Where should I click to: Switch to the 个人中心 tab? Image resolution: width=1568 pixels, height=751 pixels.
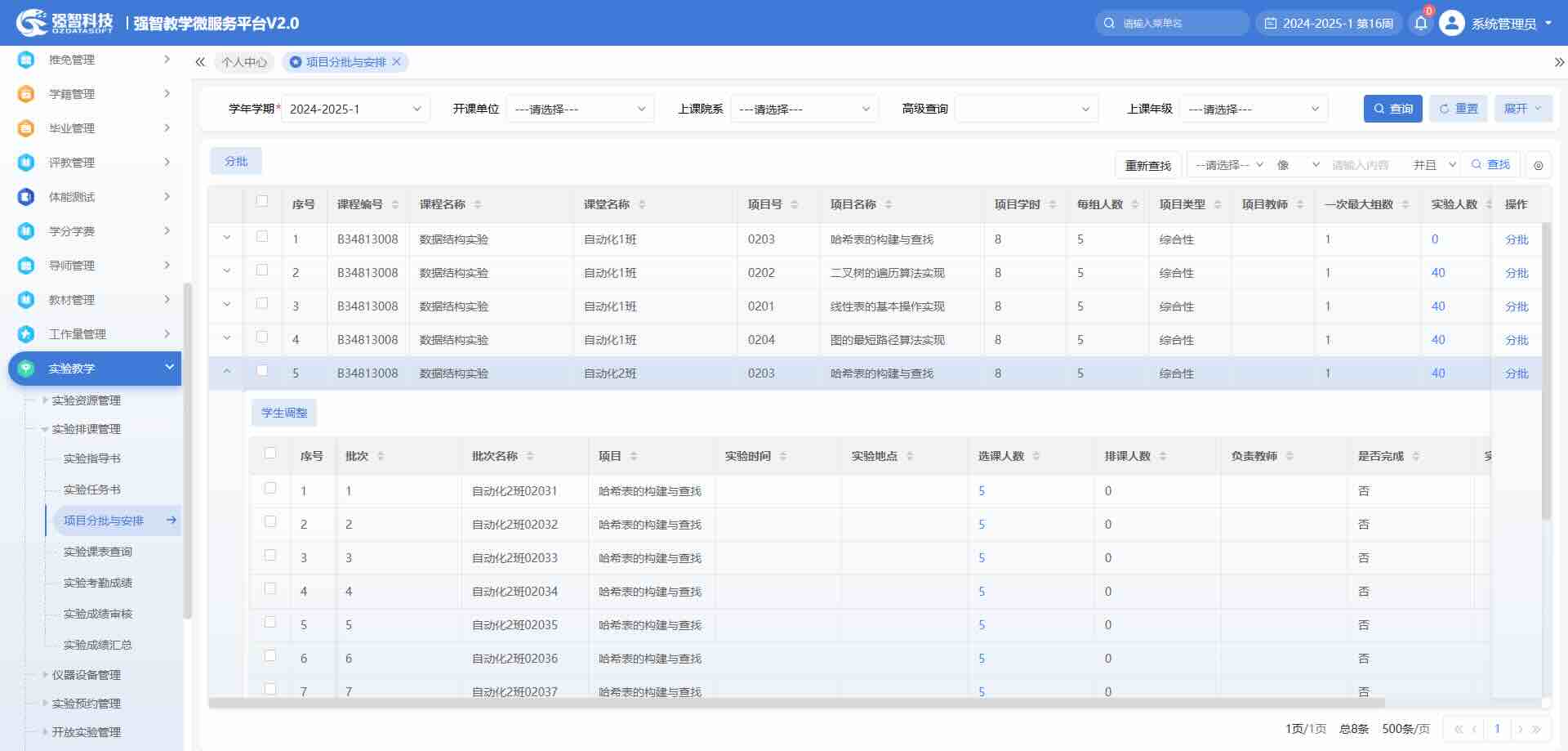coord(244,62)
